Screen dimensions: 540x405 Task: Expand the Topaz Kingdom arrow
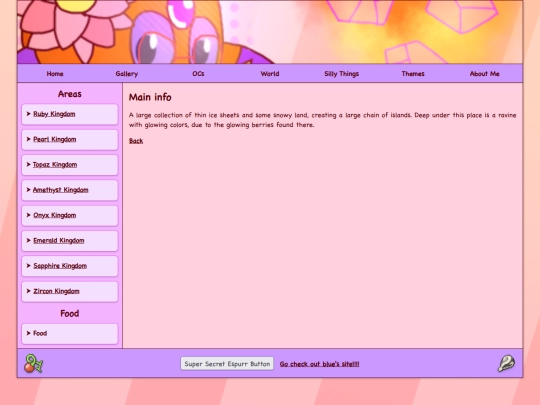[x=29, y=164]
